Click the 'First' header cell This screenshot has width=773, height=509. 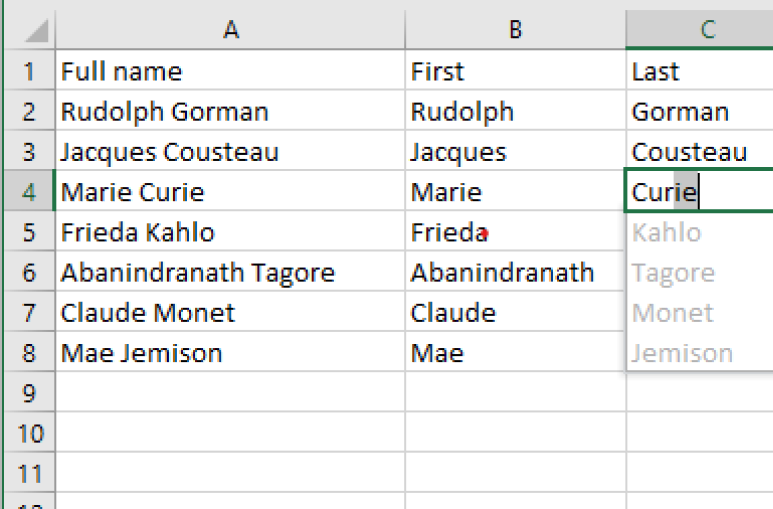coord(516,70)
